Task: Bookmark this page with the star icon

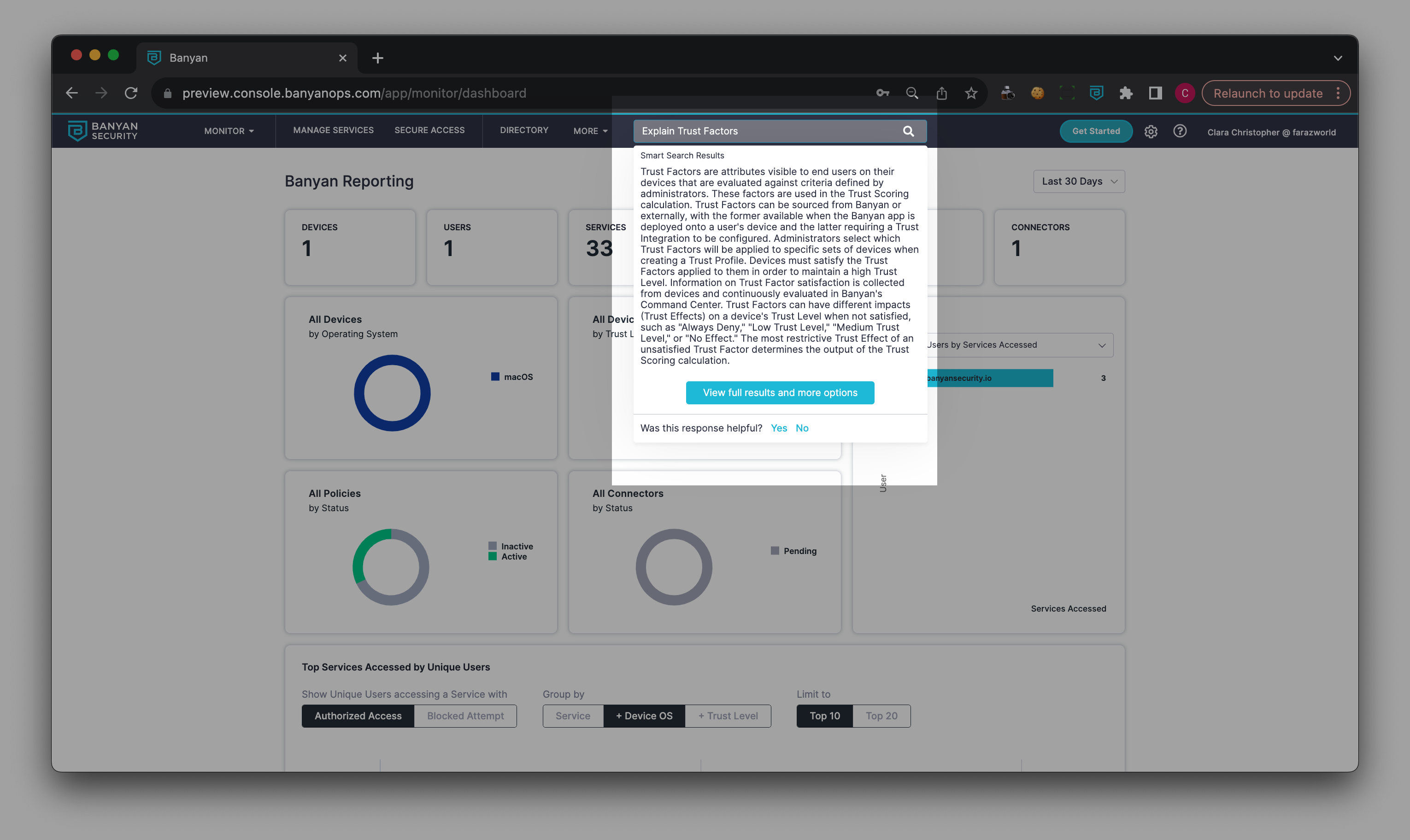Action: click(971, 93)
